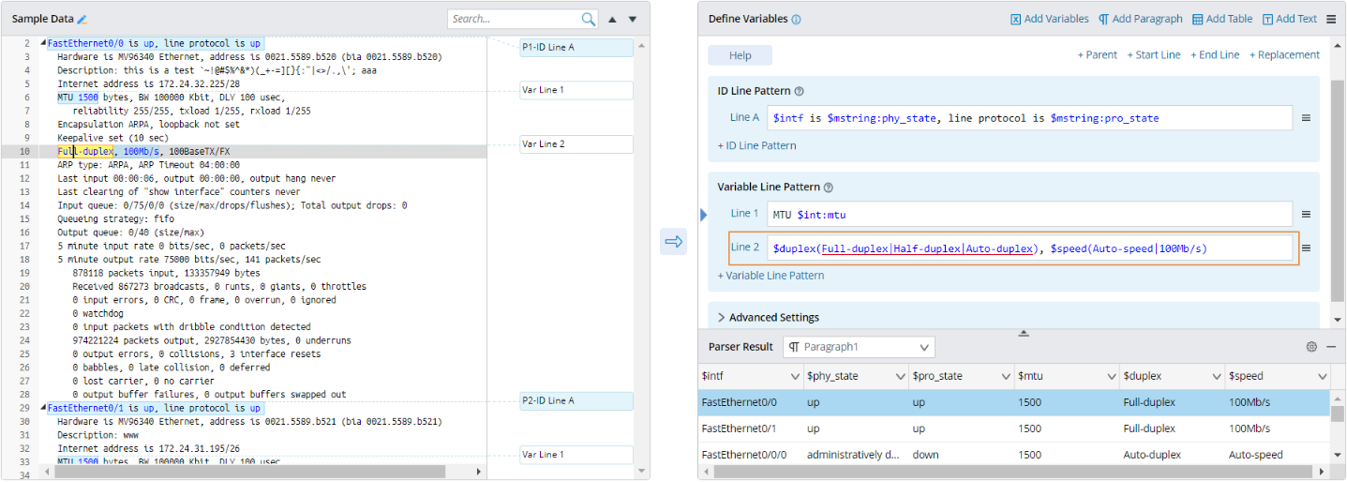
Task: Click the edit pencil beside Sample Data
Action: (x=82, y=20)
